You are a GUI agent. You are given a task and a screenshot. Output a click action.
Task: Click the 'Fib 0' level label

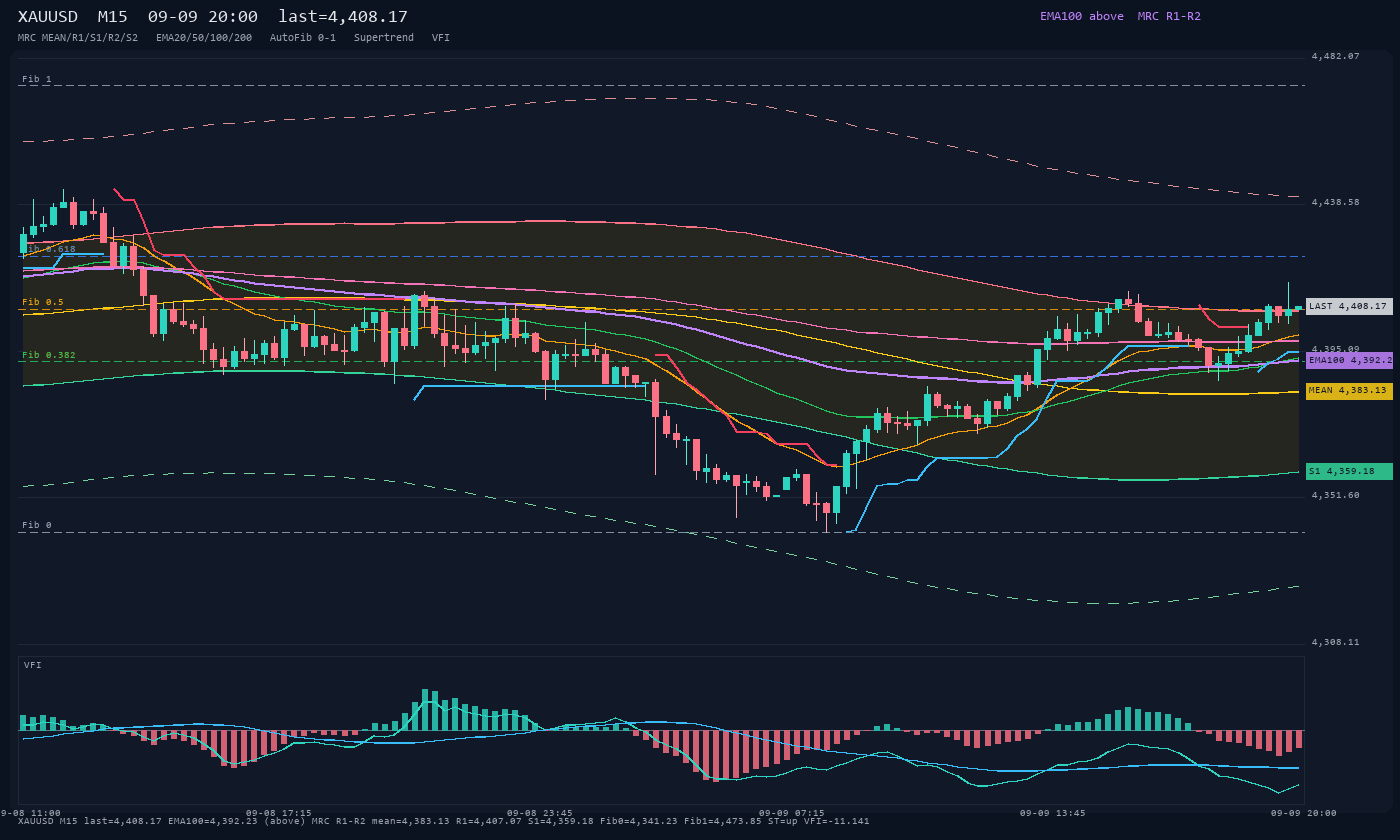pyautogui.click(x=37, y=525)
